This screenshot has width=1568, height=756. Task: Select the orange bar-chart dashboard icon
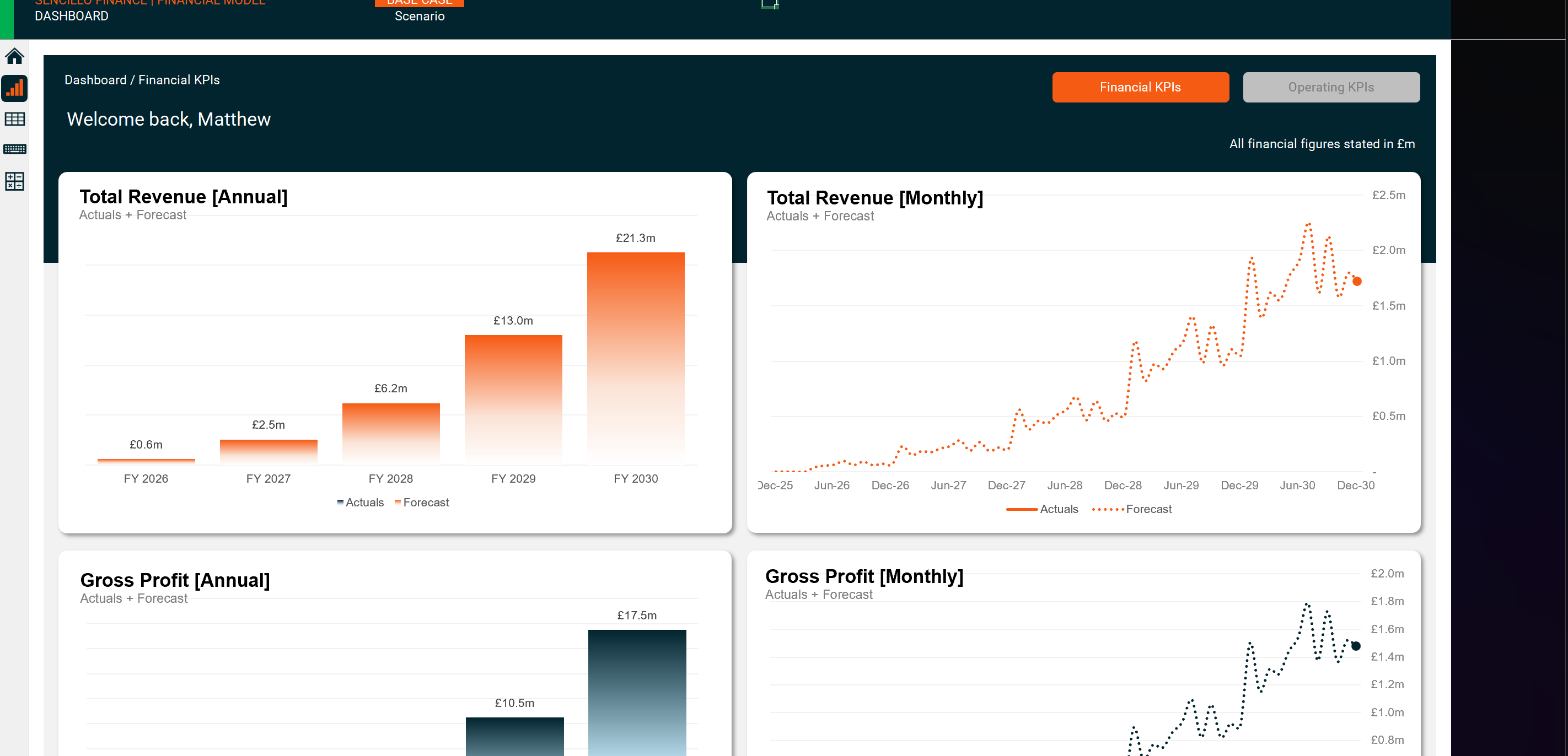[x=14, y=88]
